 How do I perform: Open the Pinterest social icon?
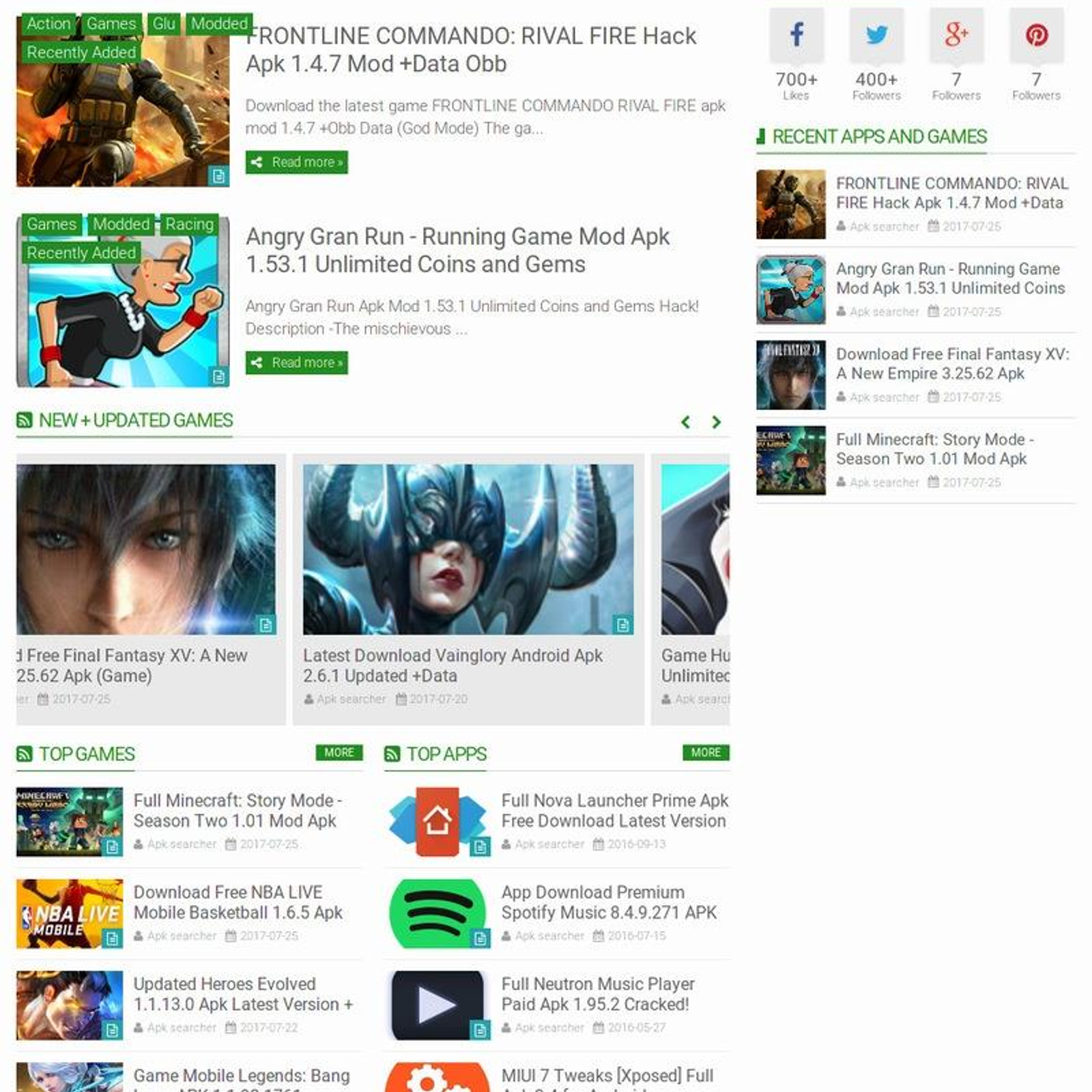point(1036,34)
